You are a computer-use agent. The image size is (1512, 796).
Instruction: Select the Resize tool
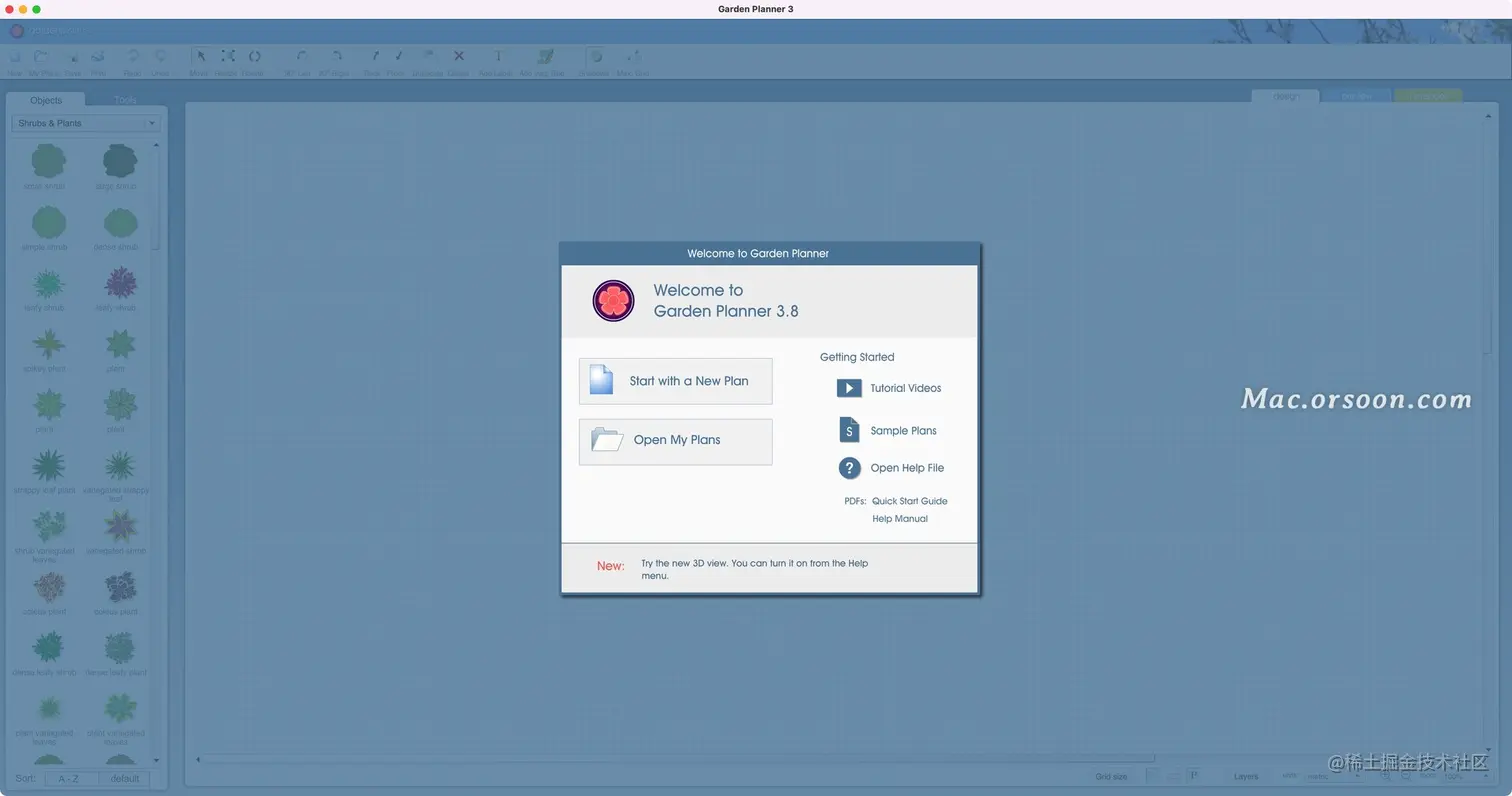point(228,57)
